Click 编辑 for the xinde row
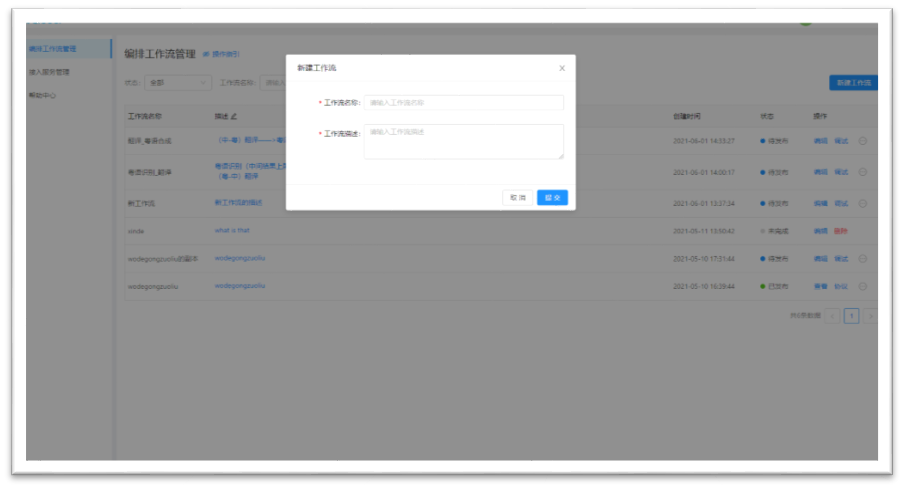Viewport: 904px width, 489px height. [820, 231]
